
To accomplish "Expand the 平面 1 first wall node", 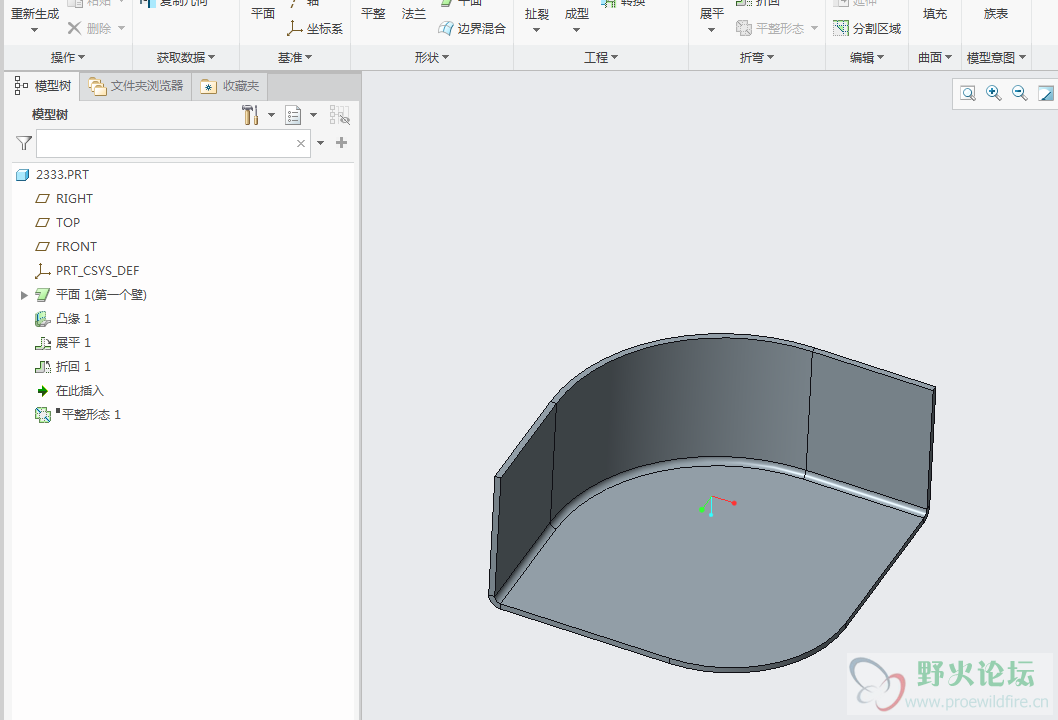I will pos(24,295).
